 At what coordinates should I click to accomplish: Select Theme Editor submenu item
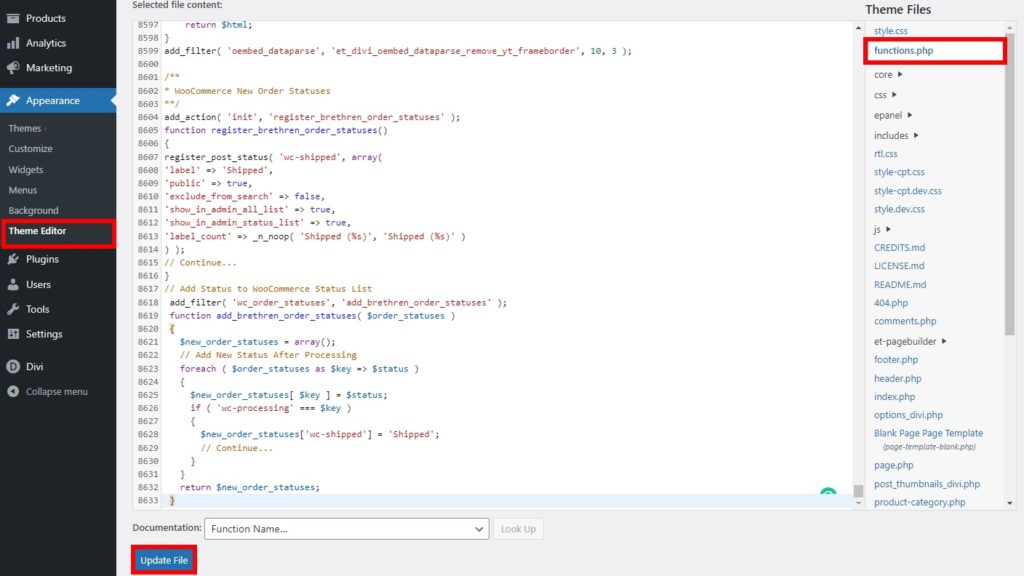point(37,231)
